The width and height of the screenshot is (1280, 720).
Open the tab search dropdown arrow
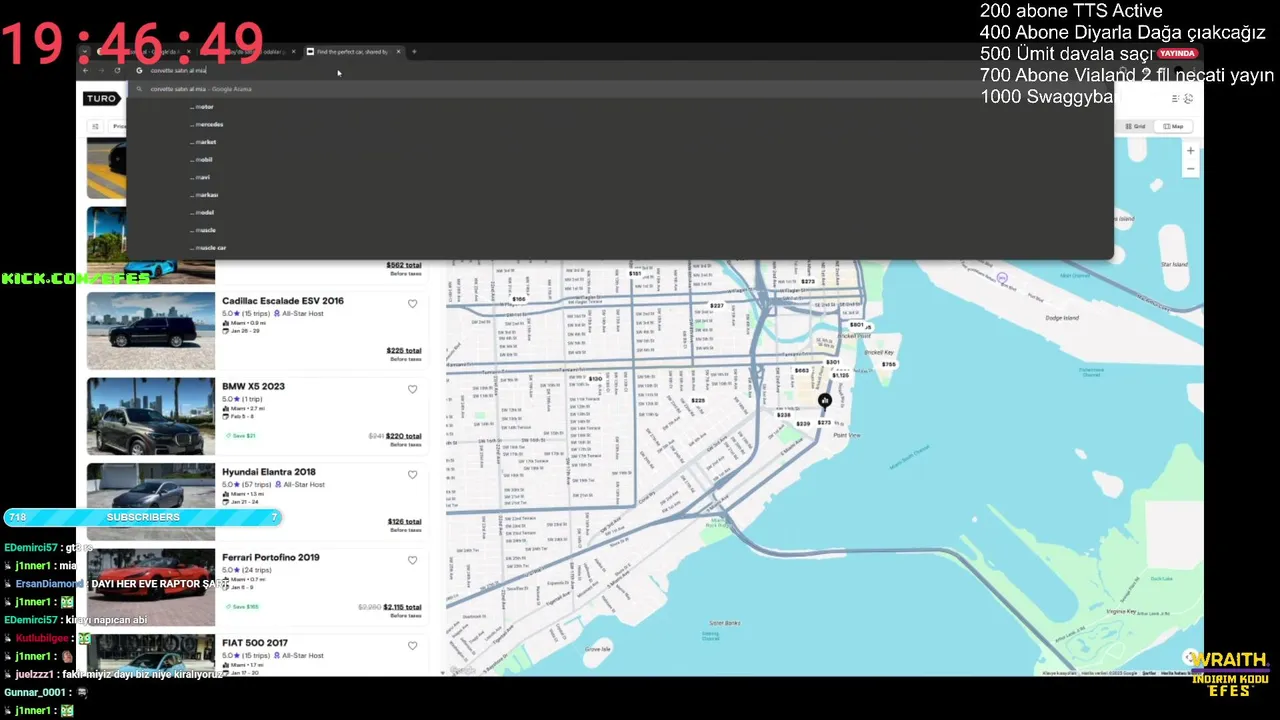click(x=85, y=52)
